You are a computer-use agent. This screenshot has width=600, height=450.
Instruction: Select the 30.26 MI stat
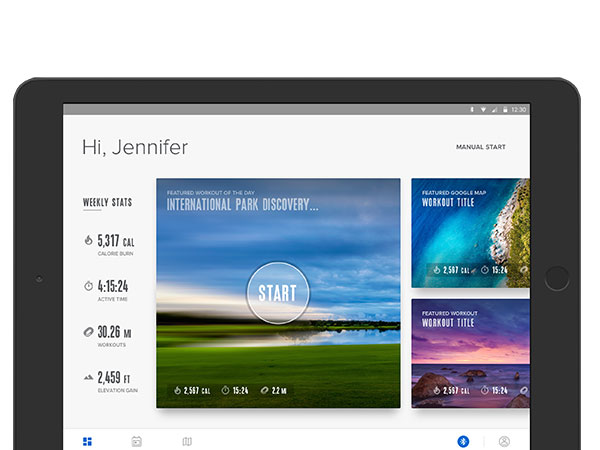tap(114, 332)
